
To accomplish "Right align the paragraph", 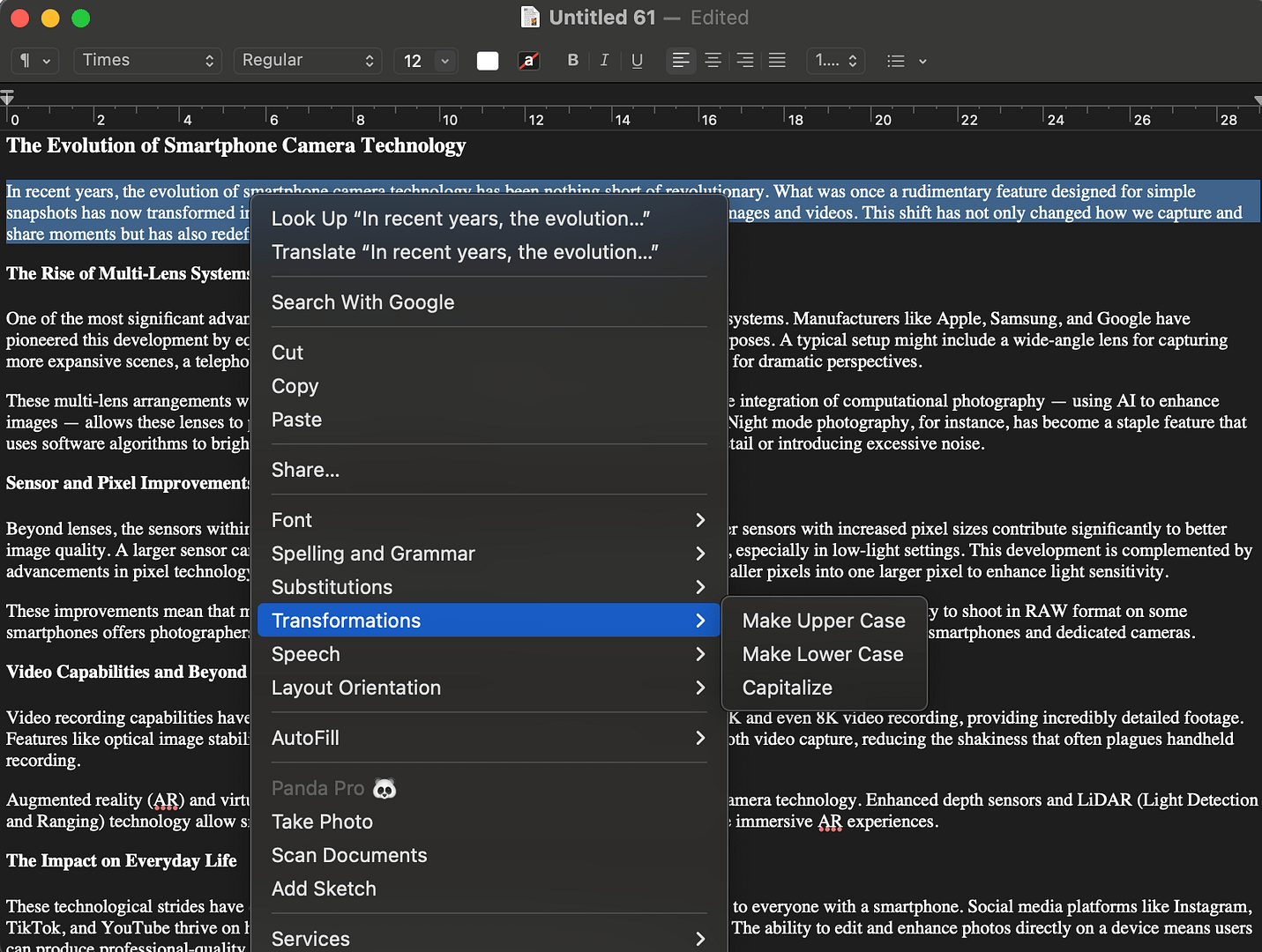I will (744, 61).
